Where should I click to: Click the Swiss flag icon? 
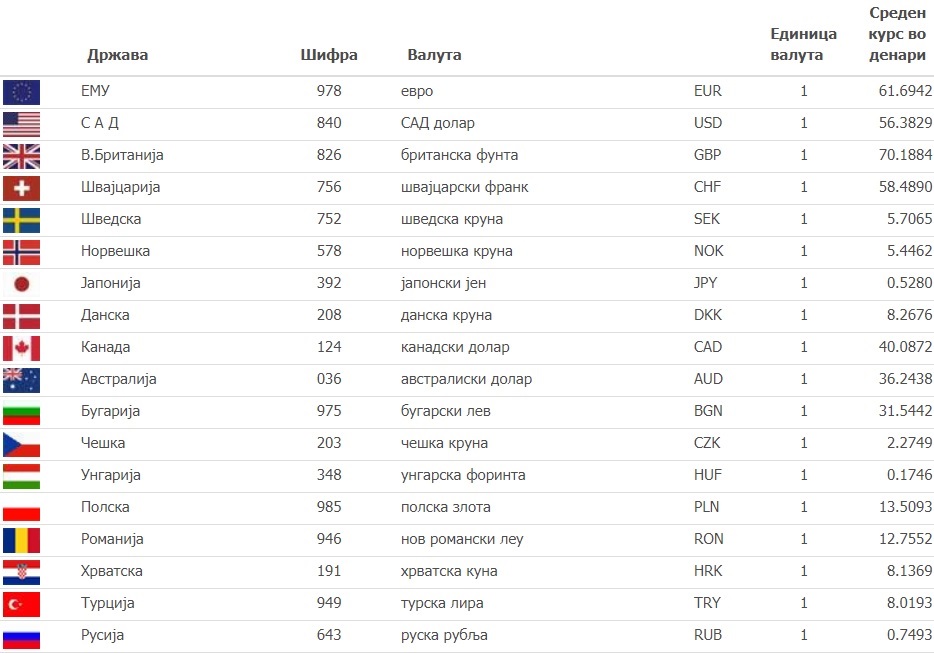click(21, 188)
